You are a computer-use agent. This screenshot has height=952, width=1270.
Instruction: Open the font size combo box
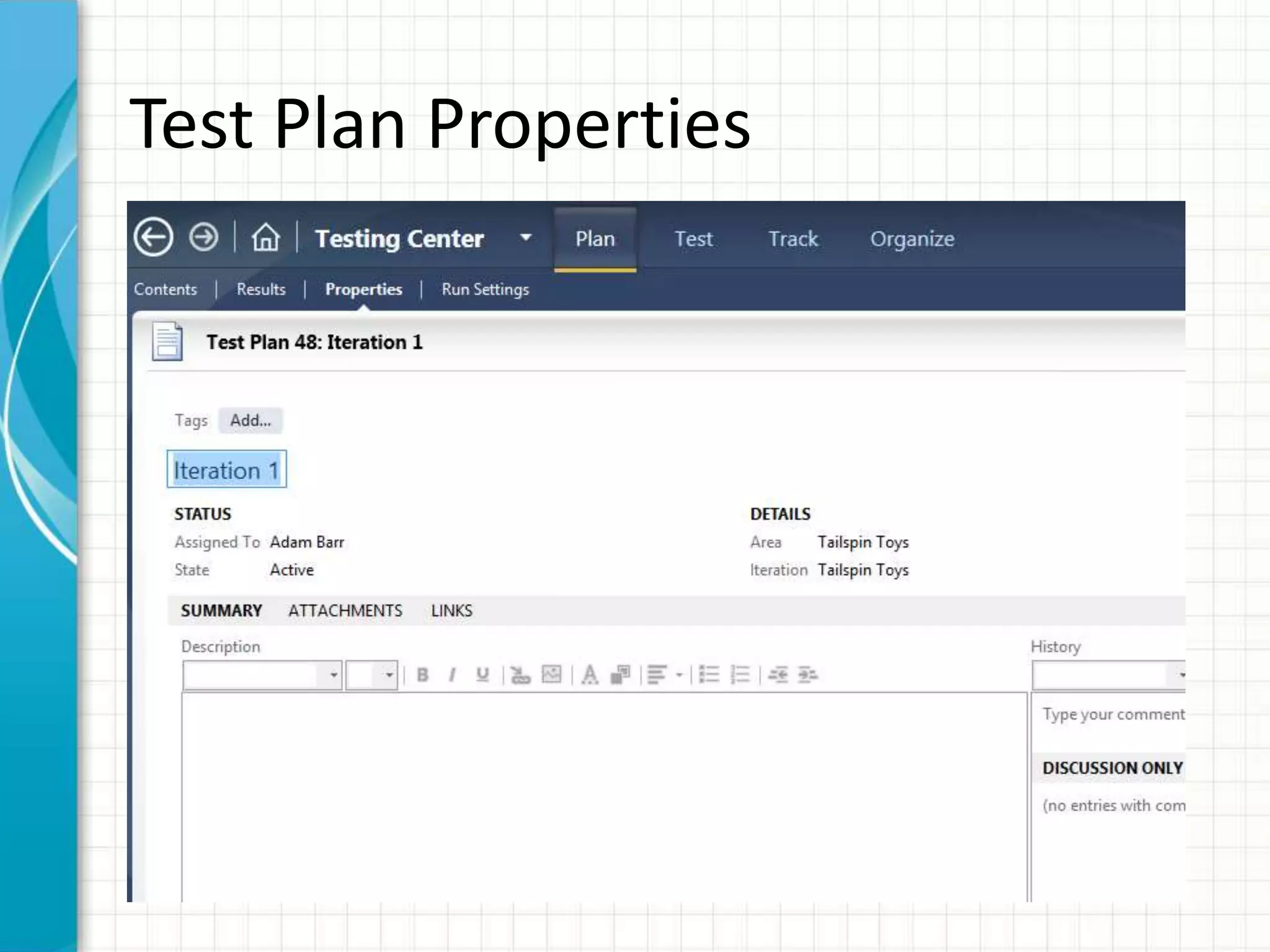tap(371, 675)
